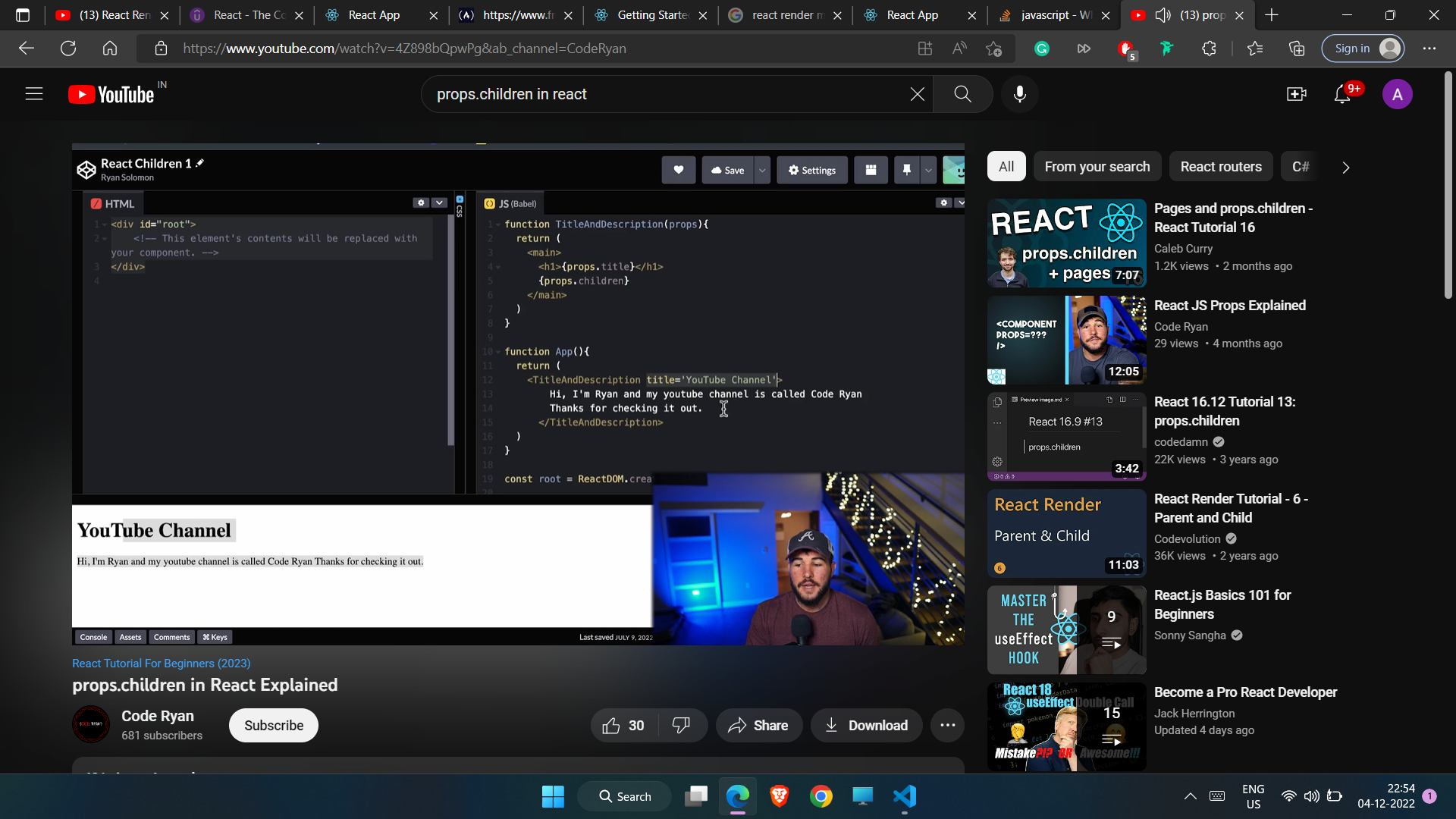Open the YouTube guide hamburger menu
This screenshot has width=1456, height=819.
tap(34, 94)
